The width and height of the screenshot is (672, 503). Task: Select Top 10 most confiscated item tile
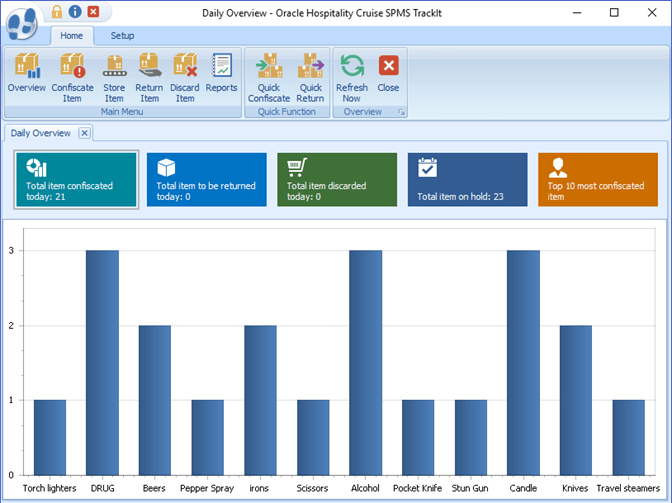[598, 180]
